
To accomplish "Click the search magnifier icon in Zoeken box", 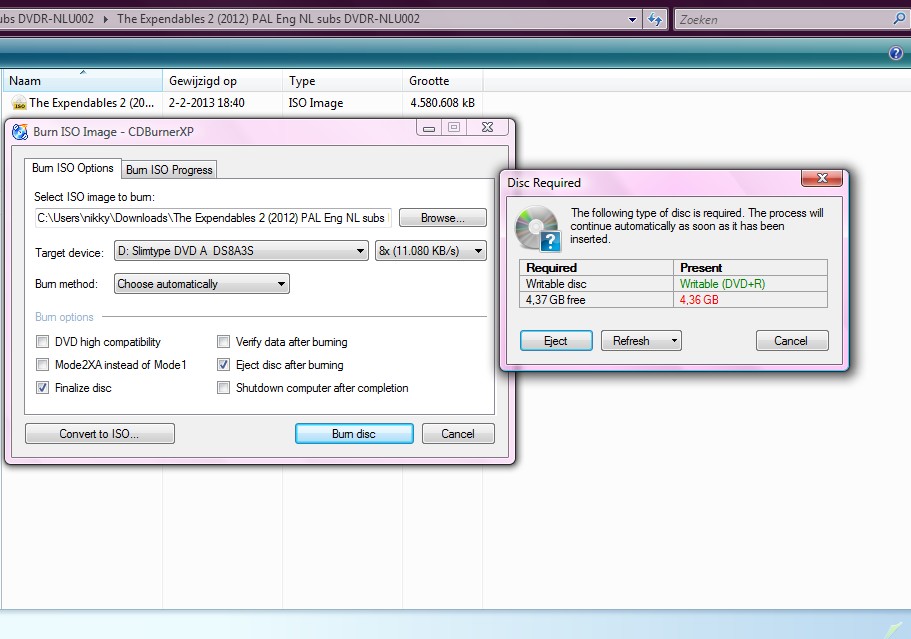I will coord(899,19).
